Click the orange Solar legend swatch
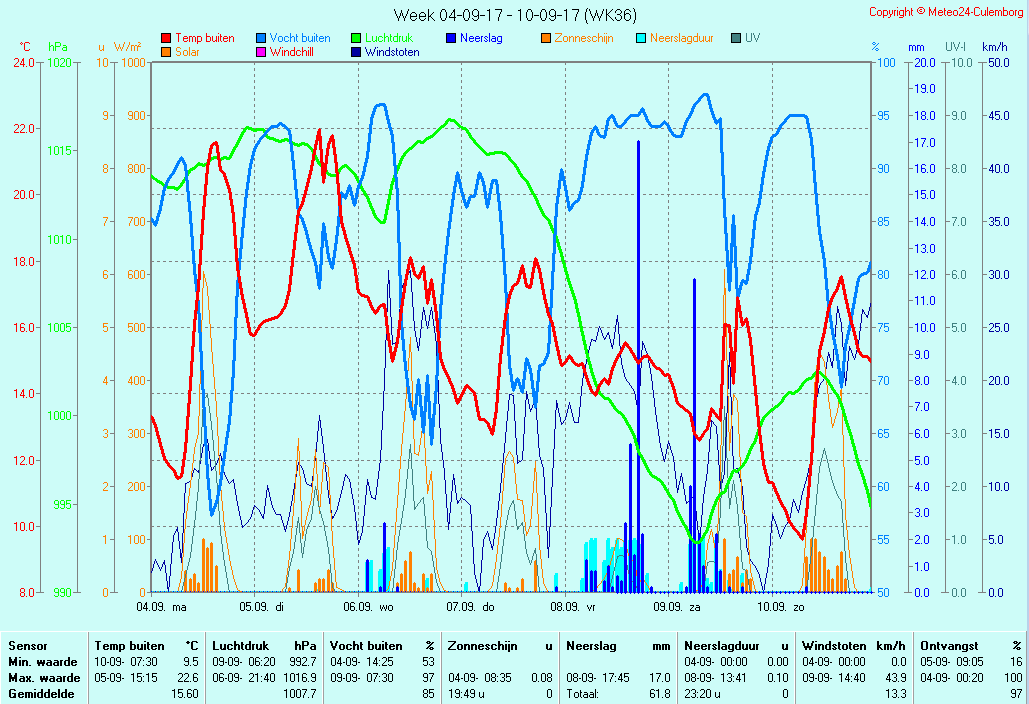The image size is (1029, 704). pos(166,52)
